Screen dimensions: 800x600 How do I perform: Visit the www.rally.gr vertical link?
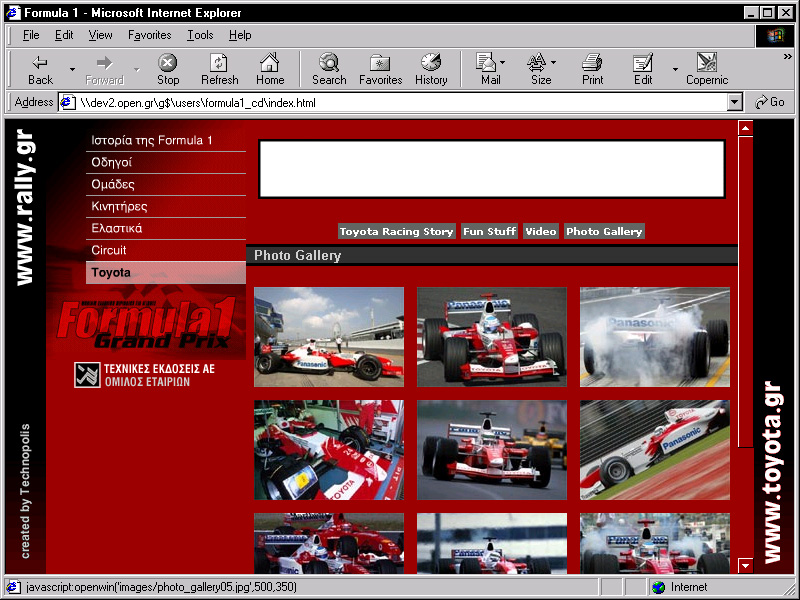(24, 207)
